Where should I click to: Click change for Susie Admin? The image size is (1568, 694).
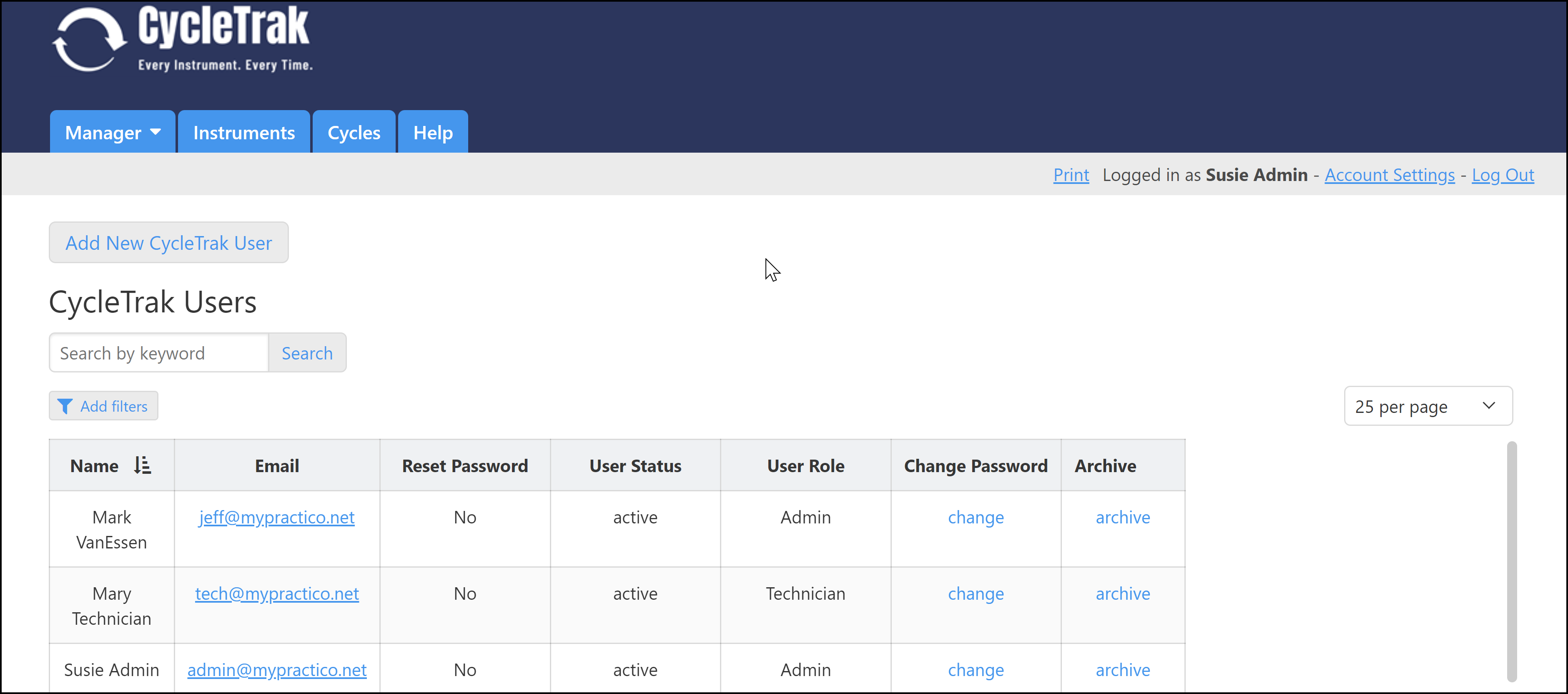coord(975,670)
